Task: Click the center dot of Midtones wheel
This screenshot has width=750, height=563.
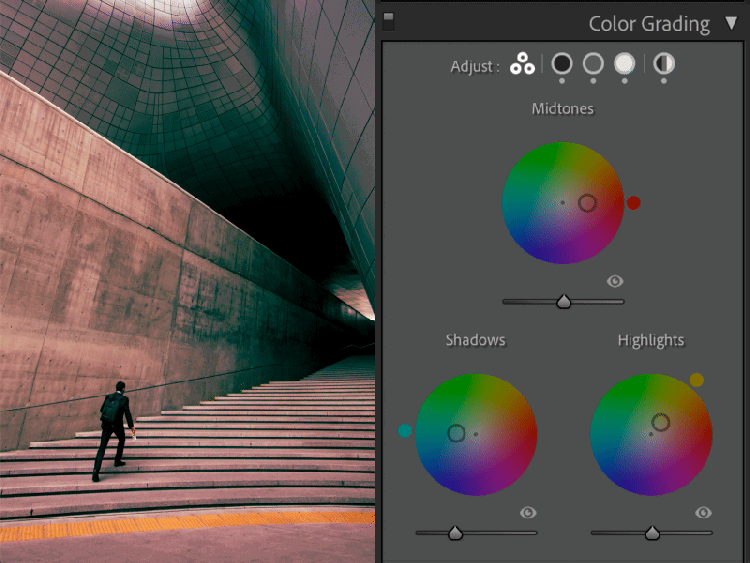Action: coord(562,202)
